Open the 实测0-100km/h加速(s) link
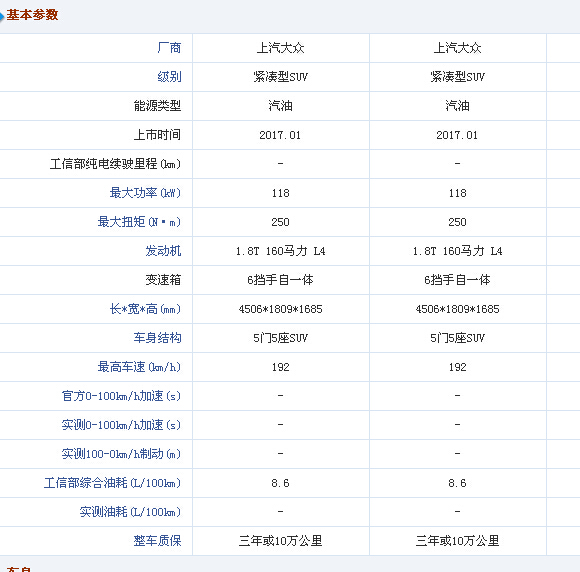The height and width of the screenshot is (572, 580). tap(121, 424)
